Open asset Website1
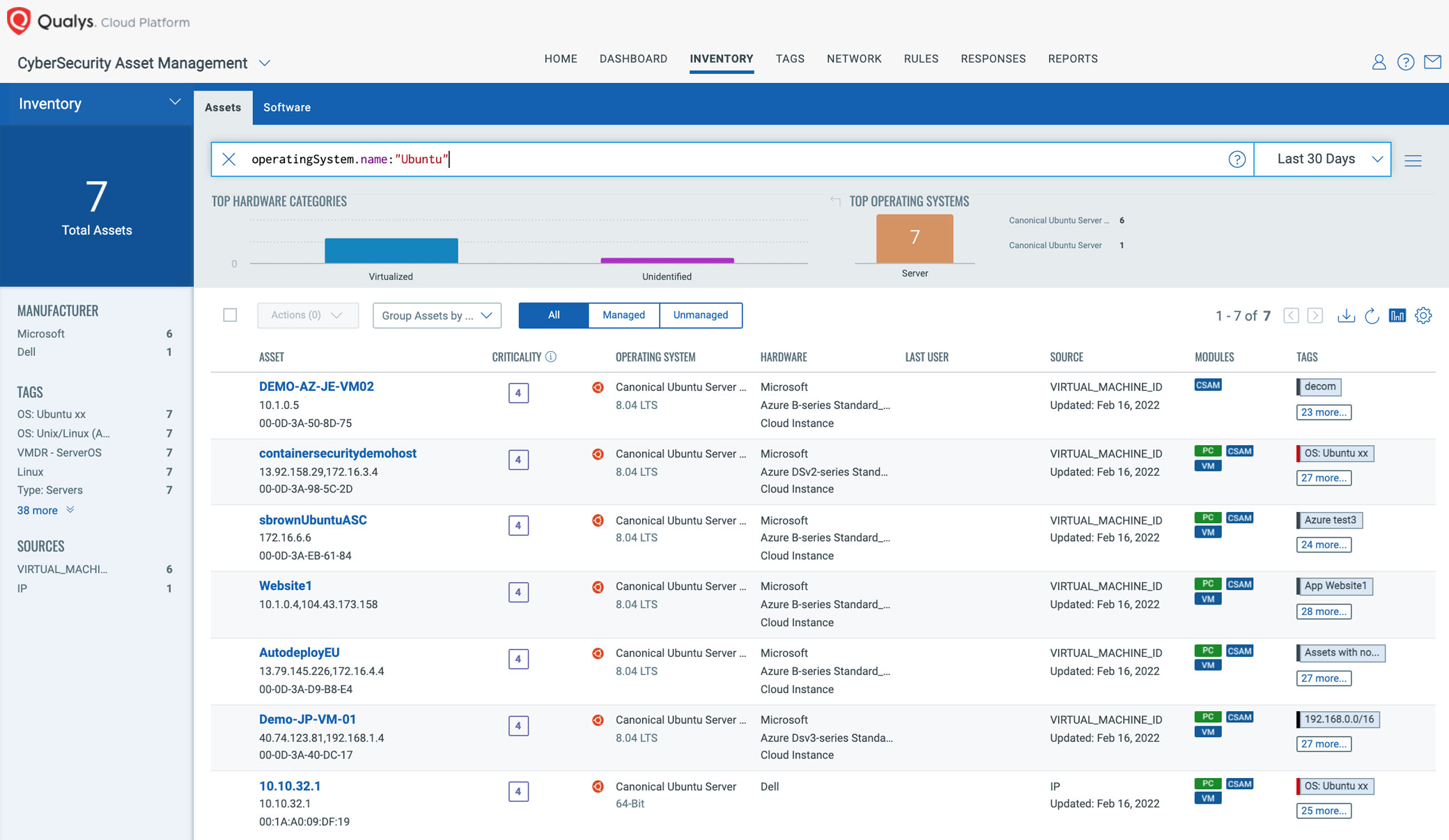 pyautogui.click(x=286, y=586)
